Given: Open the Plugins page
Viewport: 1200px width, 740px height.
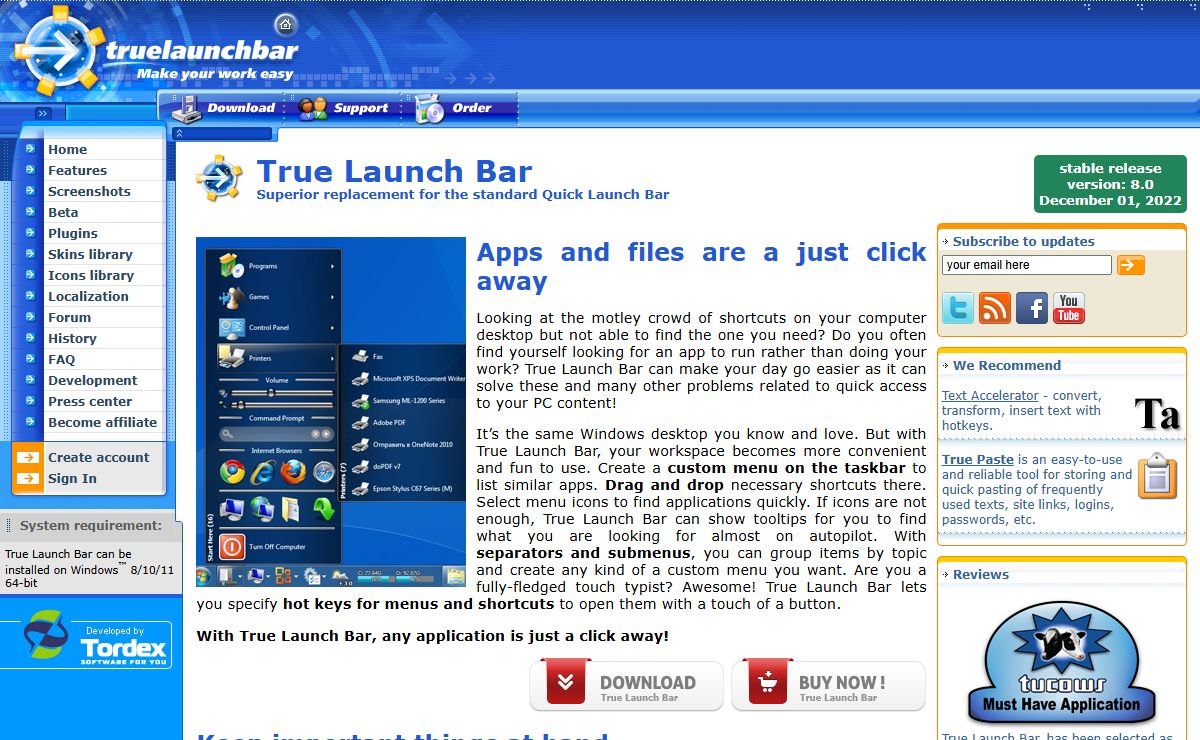Looking at the screenshot, I should coord(73,233).
